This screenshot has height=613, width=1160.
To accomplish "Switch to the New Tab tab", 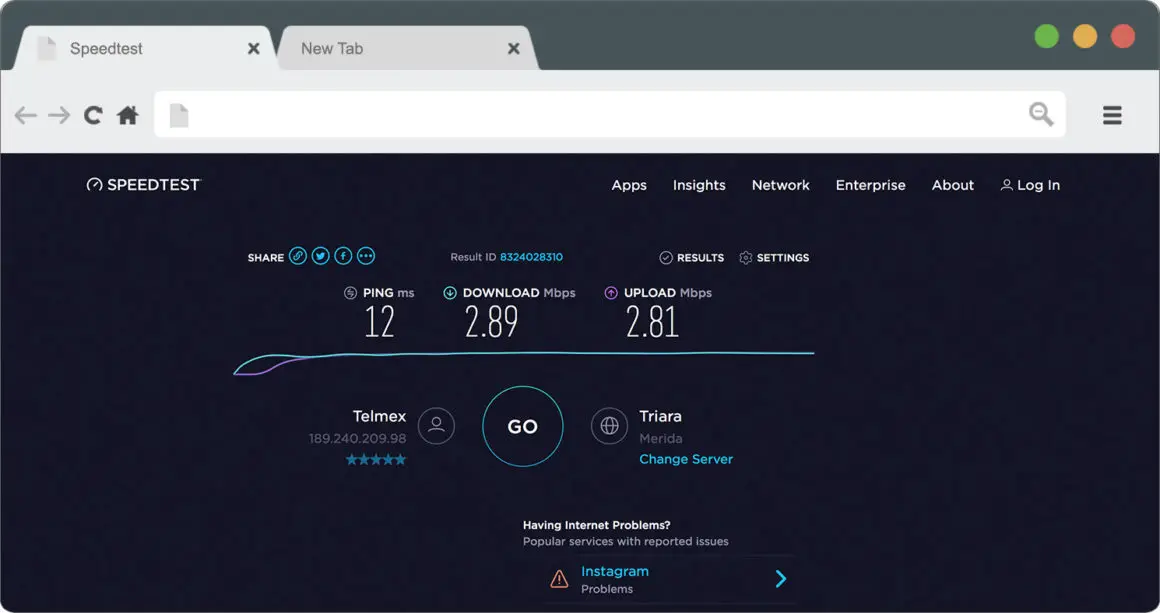I will click(407, 49).
